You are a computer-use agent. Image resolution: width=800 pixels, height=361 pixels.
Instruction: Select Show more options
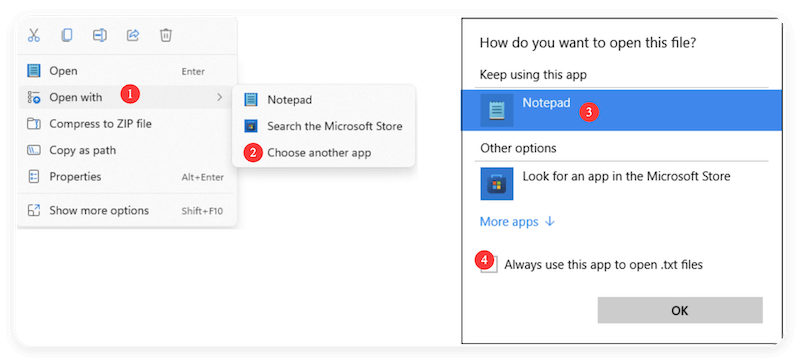(127, 210)
